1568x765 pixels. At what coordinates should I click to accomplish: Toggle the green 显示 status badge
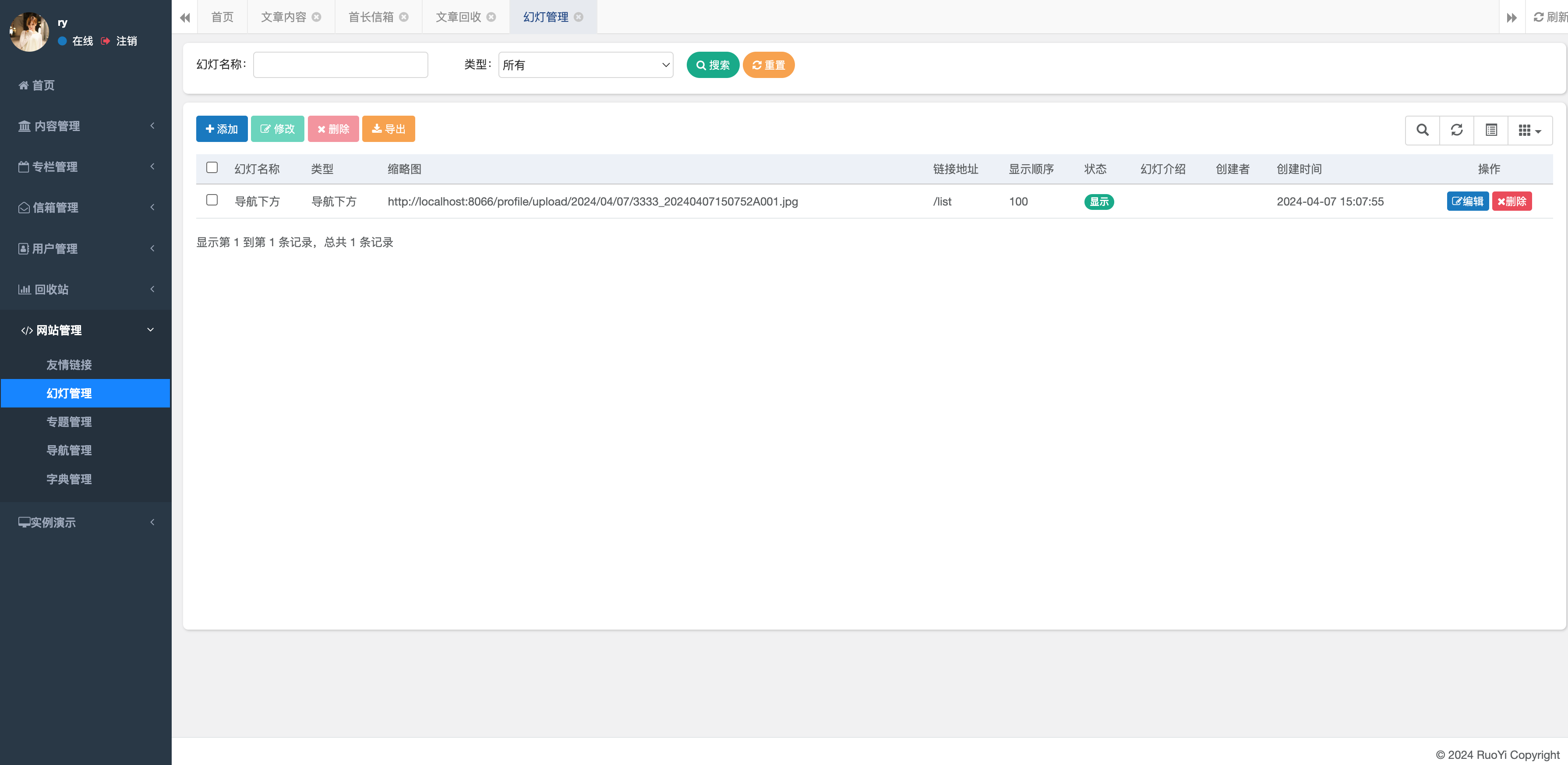(1099, 202)
